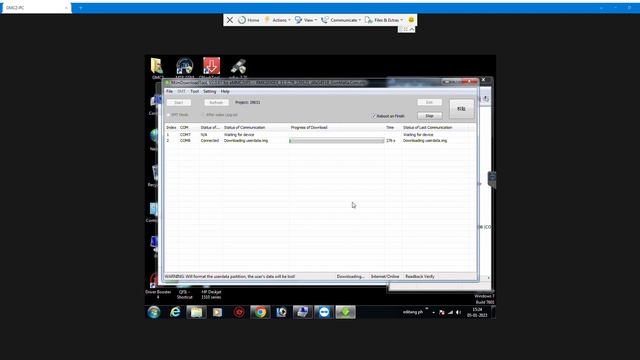Click the Status of Last Communication header
This screenshot has width=640, height=360.
click(x=427, y=128)
